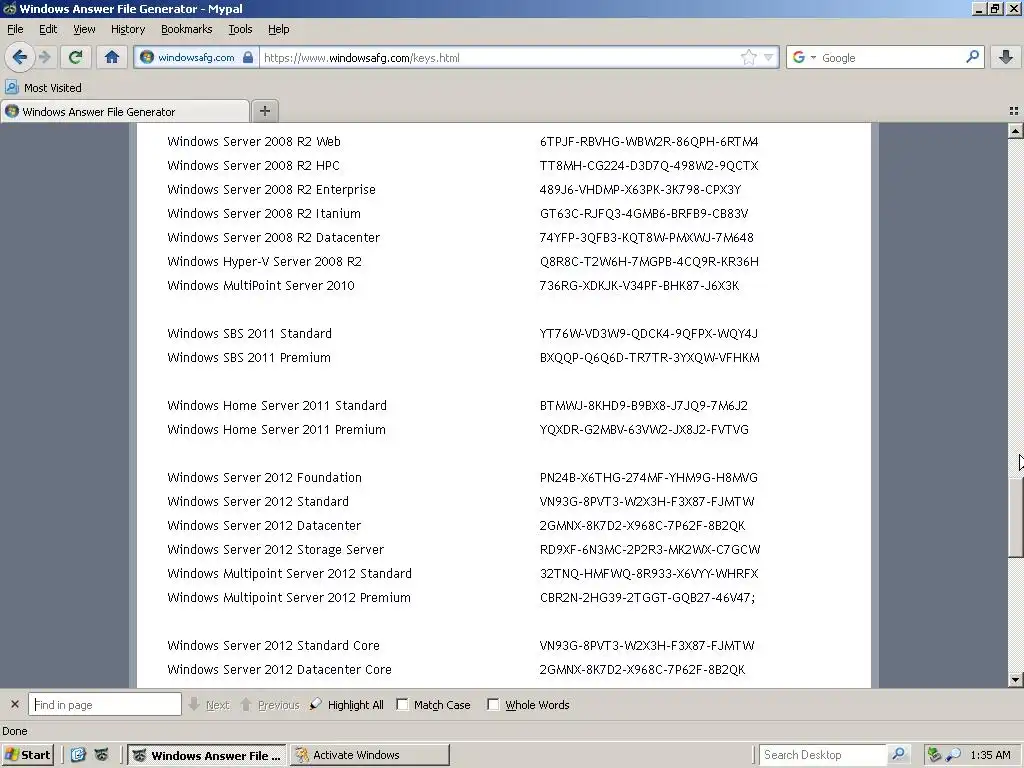The image size is (1024, 768).
Task: Bookmark page with the star icon
Action: coord(748,57)
